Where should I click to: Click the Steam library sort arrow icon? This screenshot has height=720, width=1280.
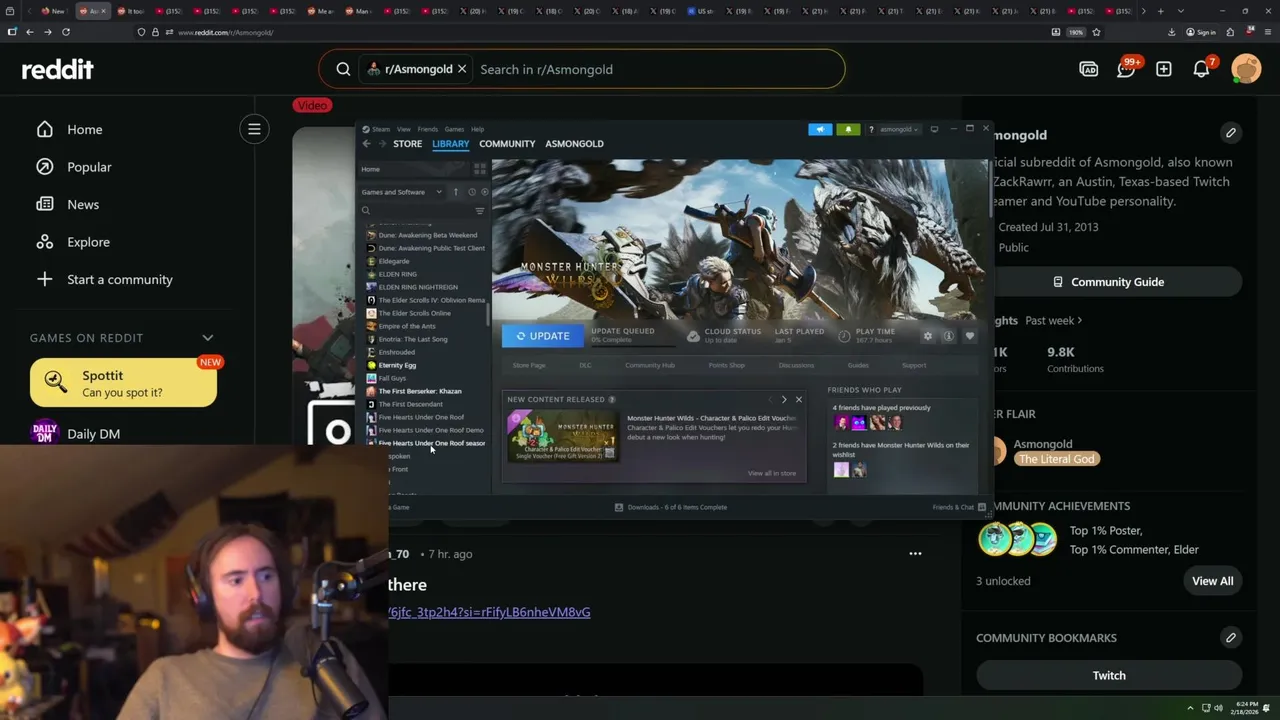click(x=456, y=192)
